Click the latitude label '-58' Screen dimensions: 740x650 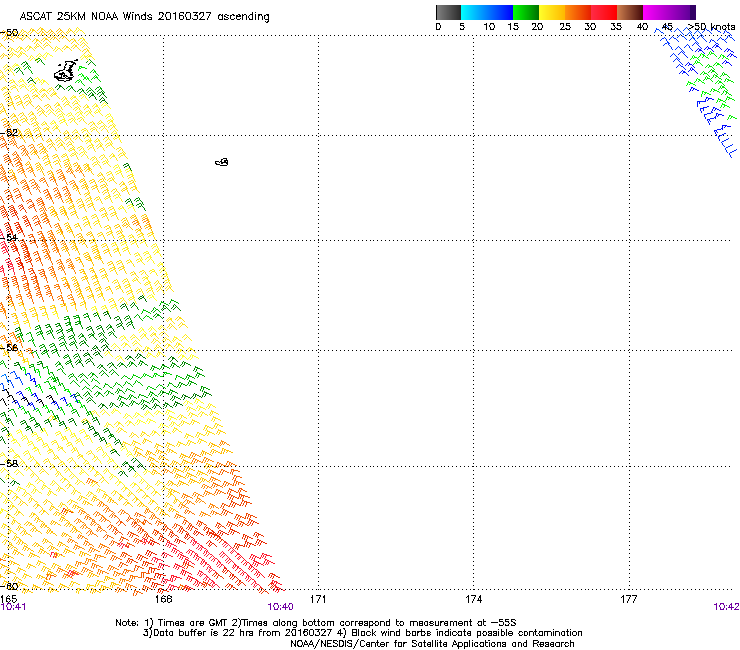coord(9,464)
